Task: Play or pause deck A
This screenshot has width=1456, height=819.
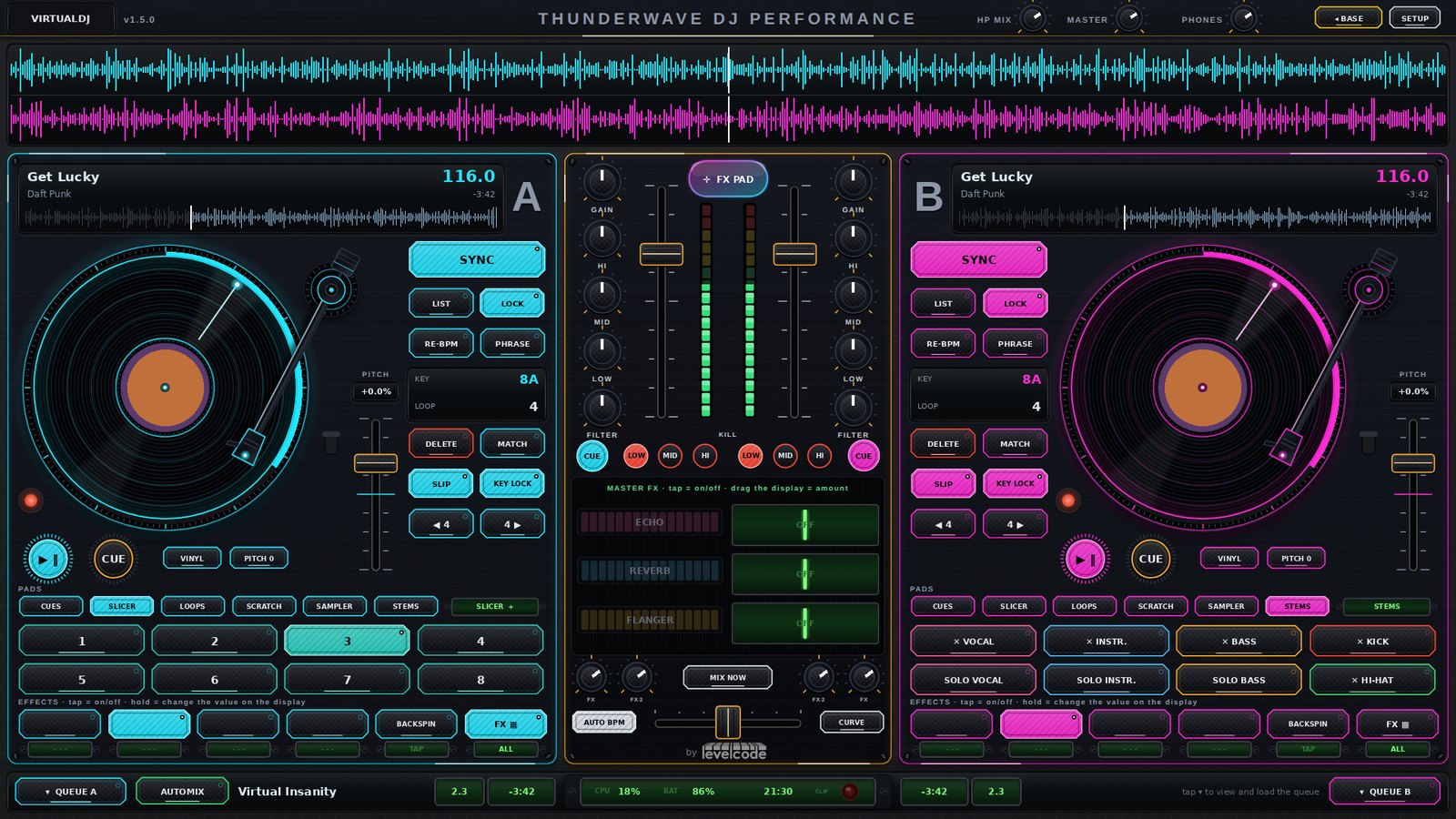Action: pos(47,559)
